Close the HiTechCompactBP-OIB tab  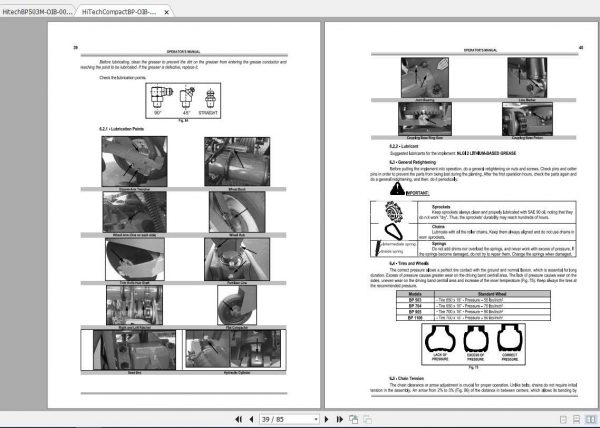166,12
